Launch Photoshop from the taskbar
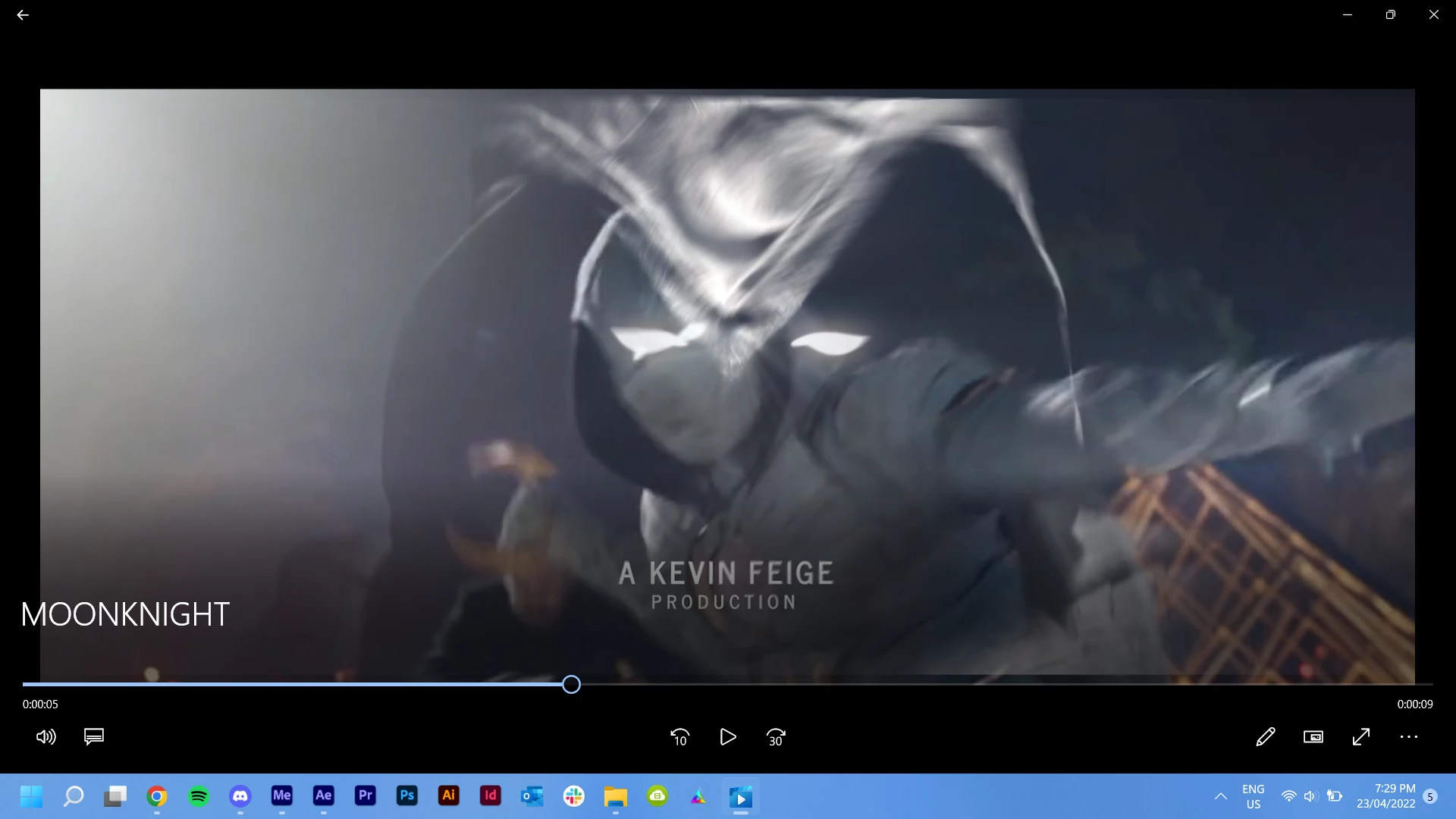 (x=406, y=795)
